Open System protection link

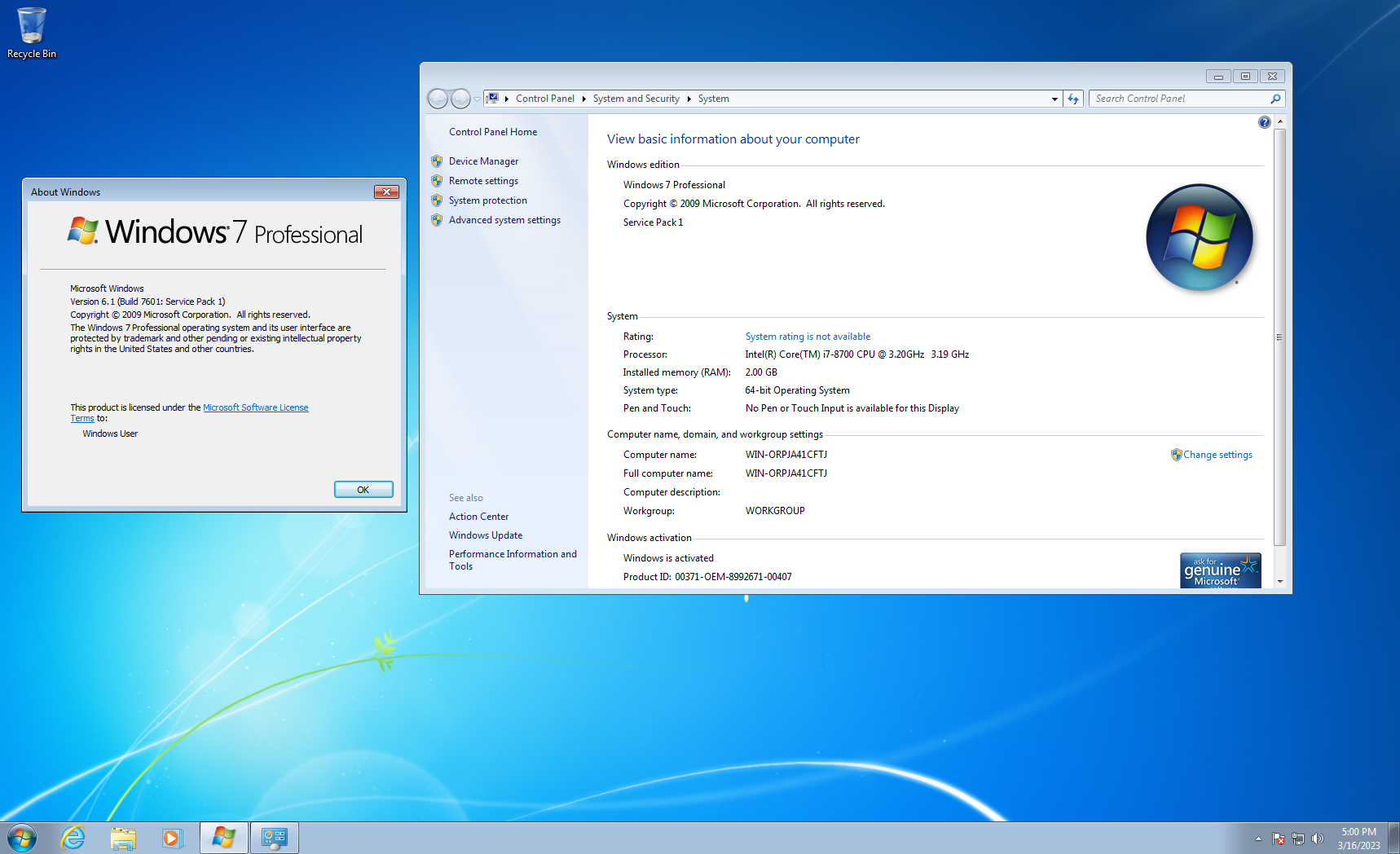[487, 200]
